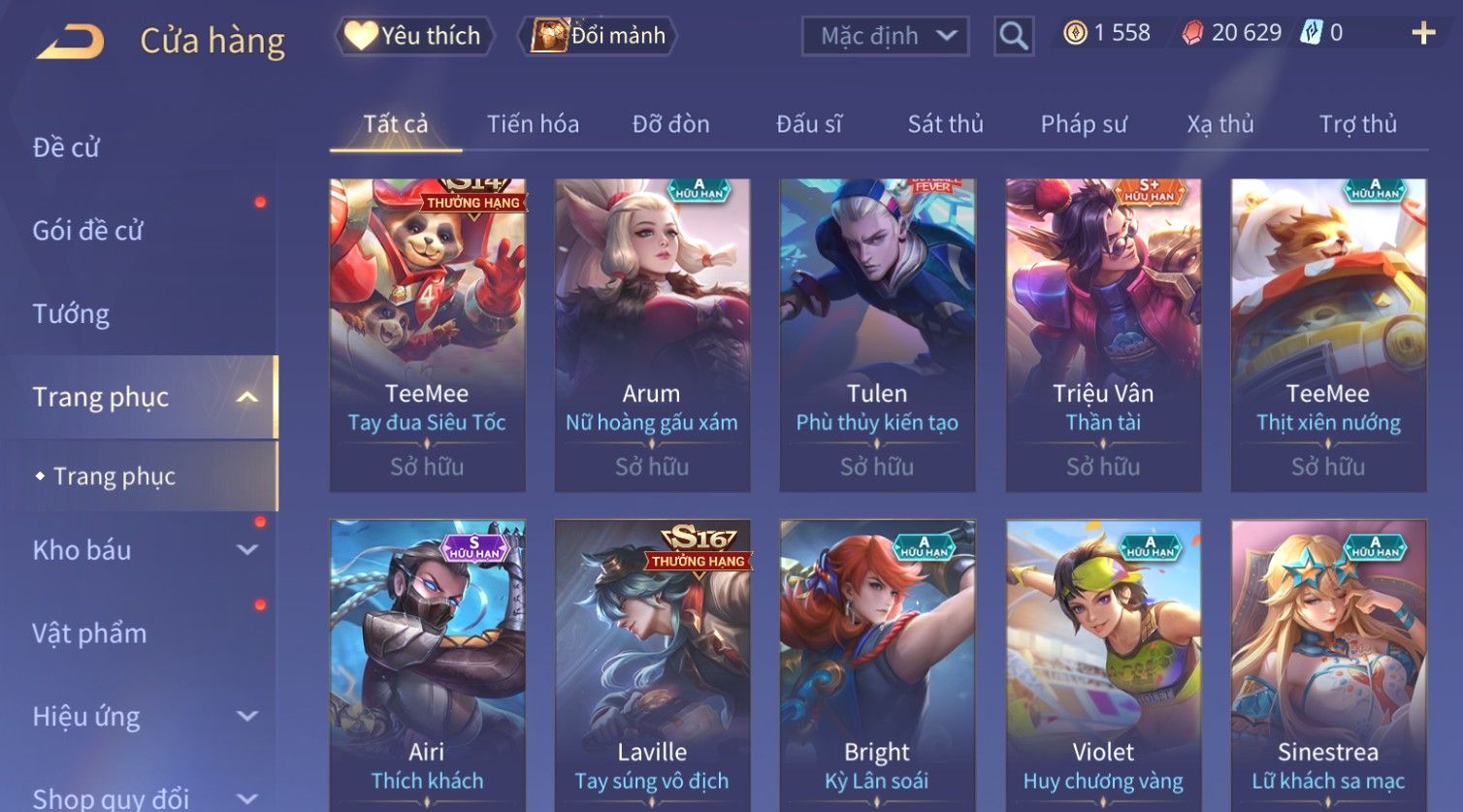
Task: Open the Mặc định sort dropdown
Action: pyautogui.click(x=885, y=36)
